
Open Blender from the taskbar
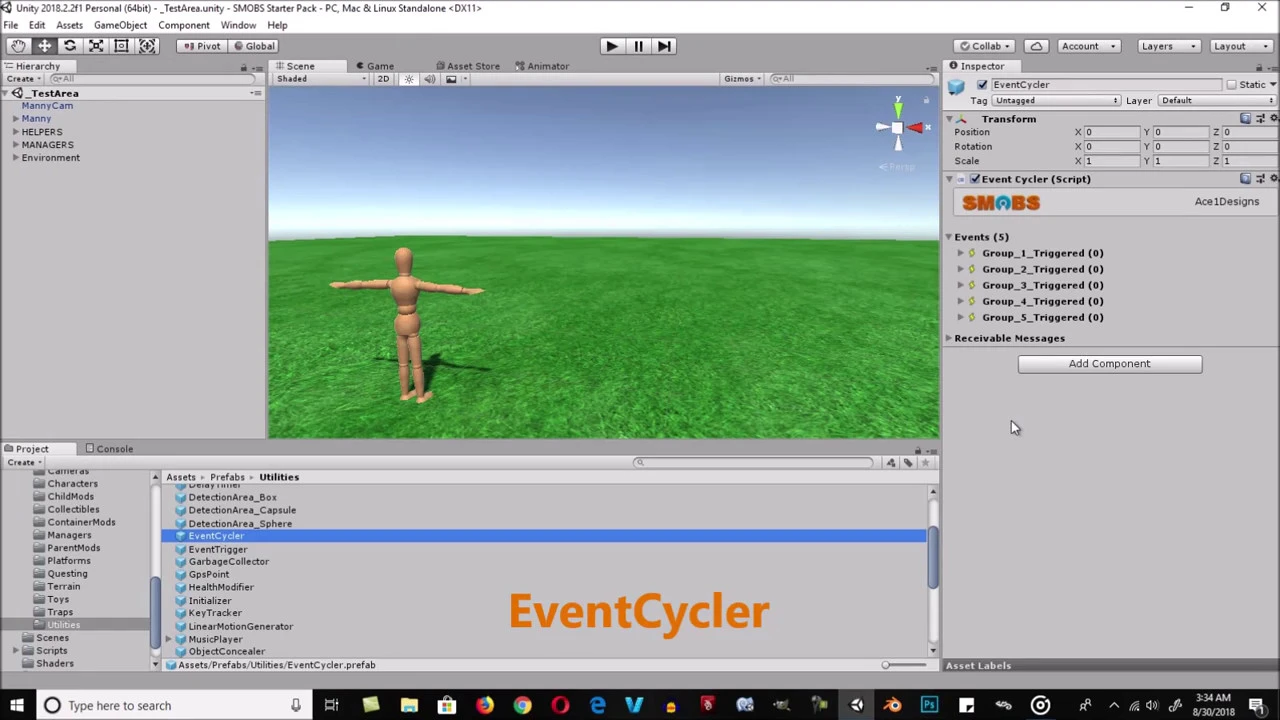[892, 706]
